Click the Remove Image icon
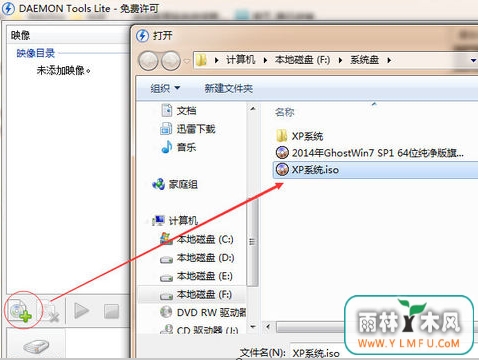The image size is (479, 360). point(51,312)
